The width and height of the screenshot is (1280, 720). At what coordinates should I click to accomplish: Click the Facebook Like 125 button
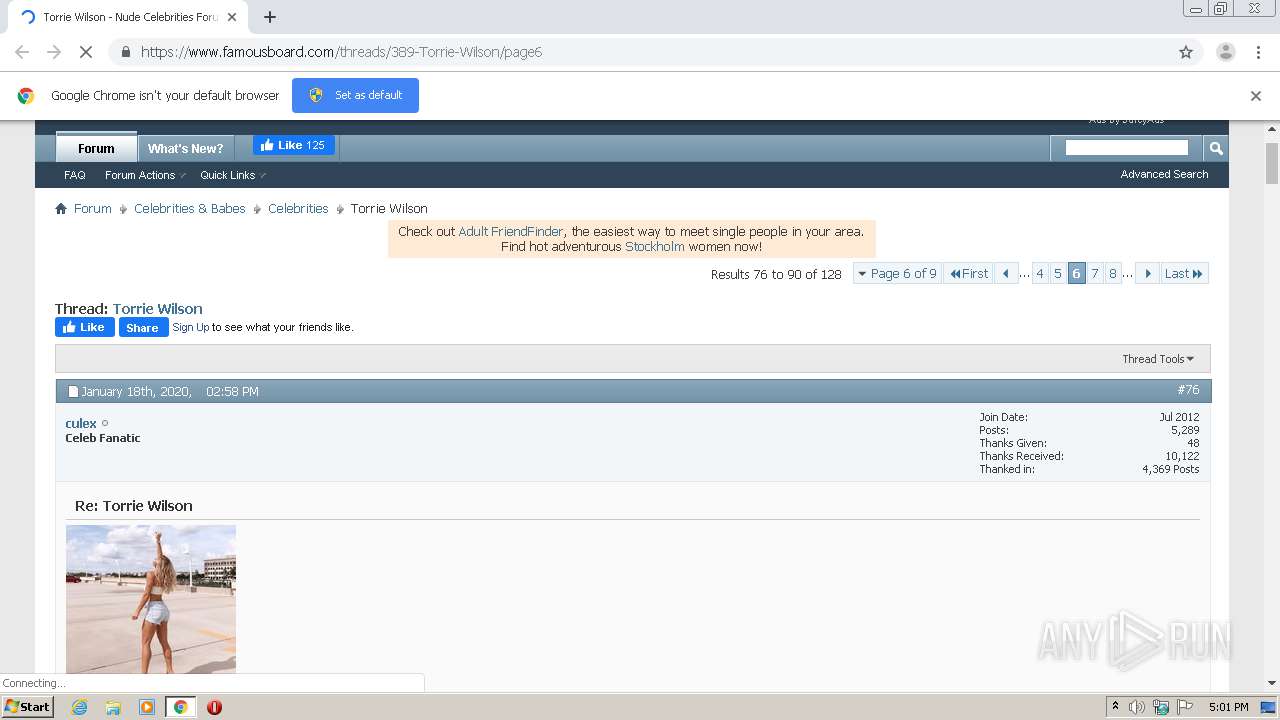pyautogui.click(x=293, y=145)
